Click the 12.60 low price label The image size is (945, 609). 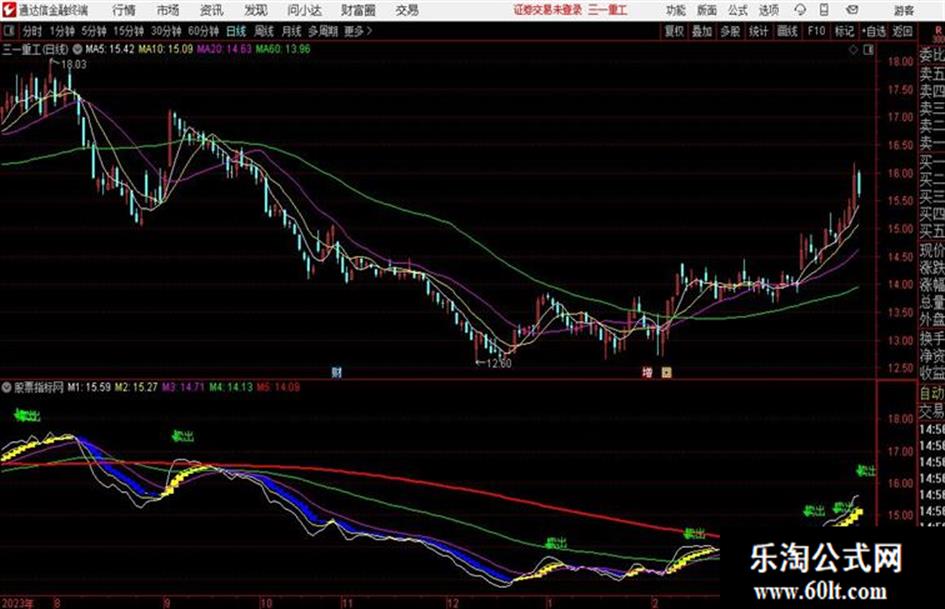498,363
